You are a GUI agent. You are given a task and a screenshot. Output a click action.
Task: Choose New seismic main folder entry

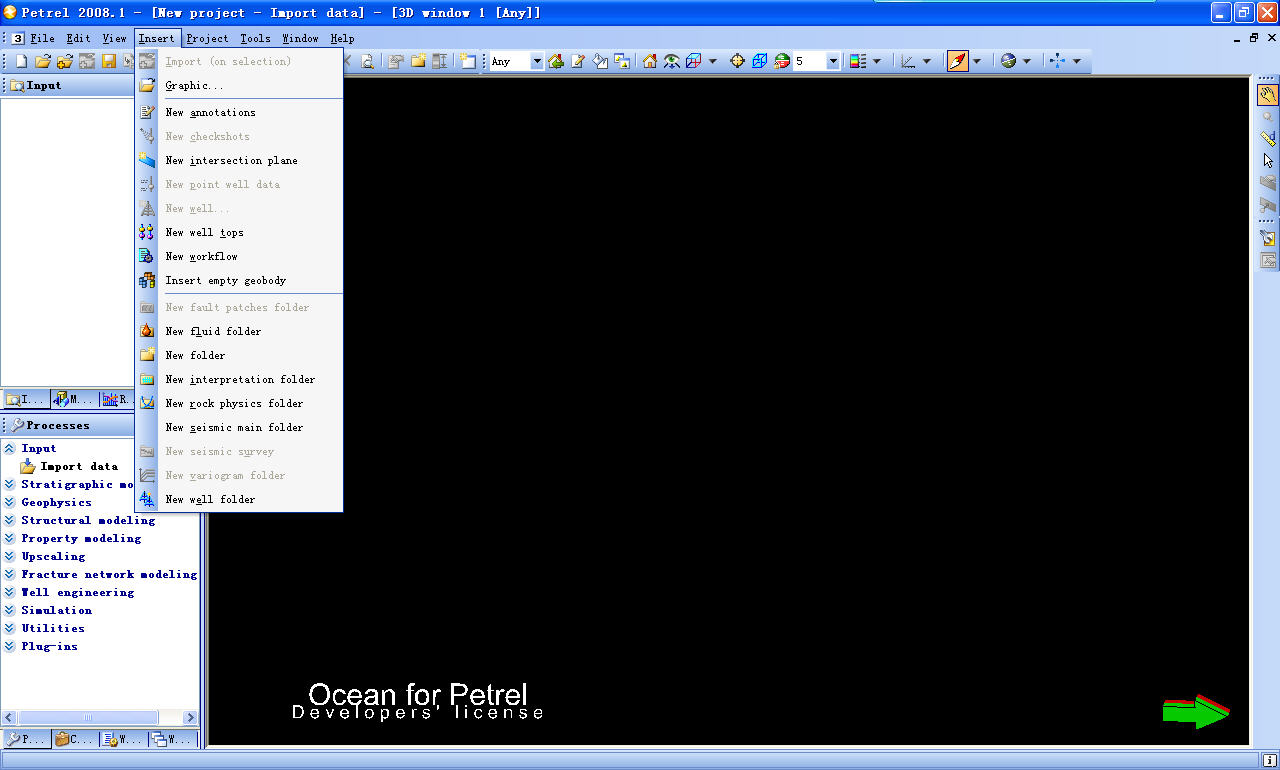[x=239, y=428]
